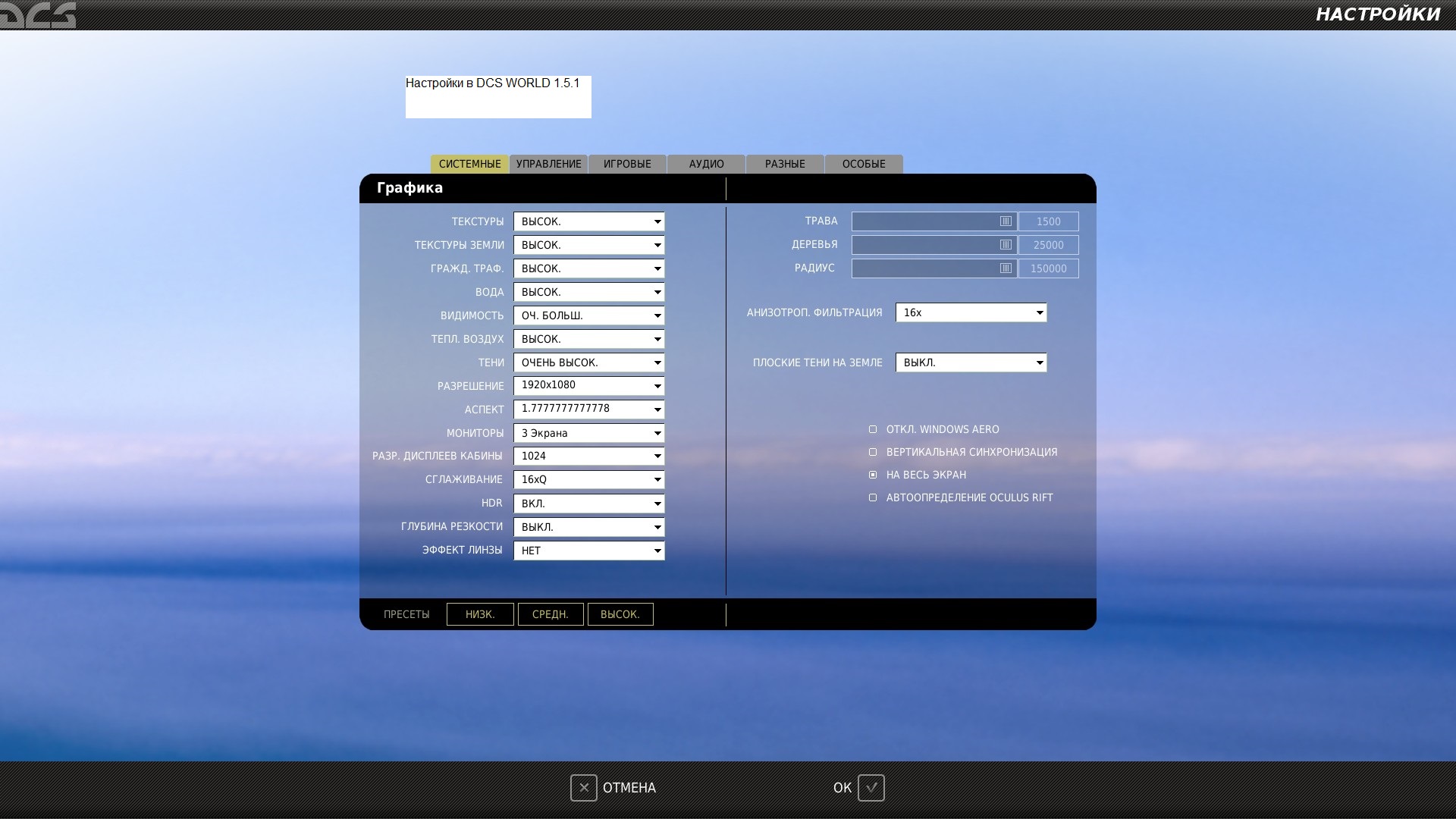This screenshot has height=819, width=1456.
Task: Toggle ВЕРТИКАЛЬНАЯ СИНХРОНИЗАЦИЯ checkbox
Action: [873, 452]
